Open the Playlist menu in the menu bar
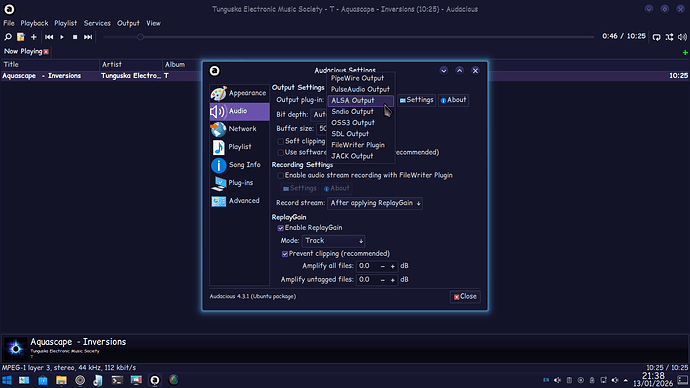 66,23
